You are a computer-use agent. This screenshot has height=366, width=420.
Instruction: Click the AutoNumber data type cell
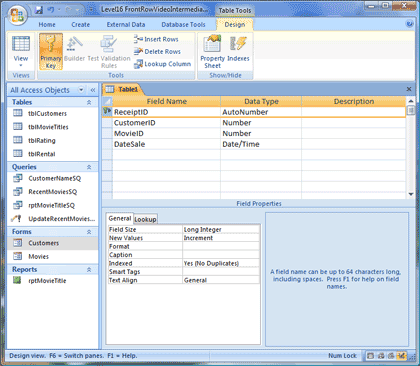click(261, 112)
